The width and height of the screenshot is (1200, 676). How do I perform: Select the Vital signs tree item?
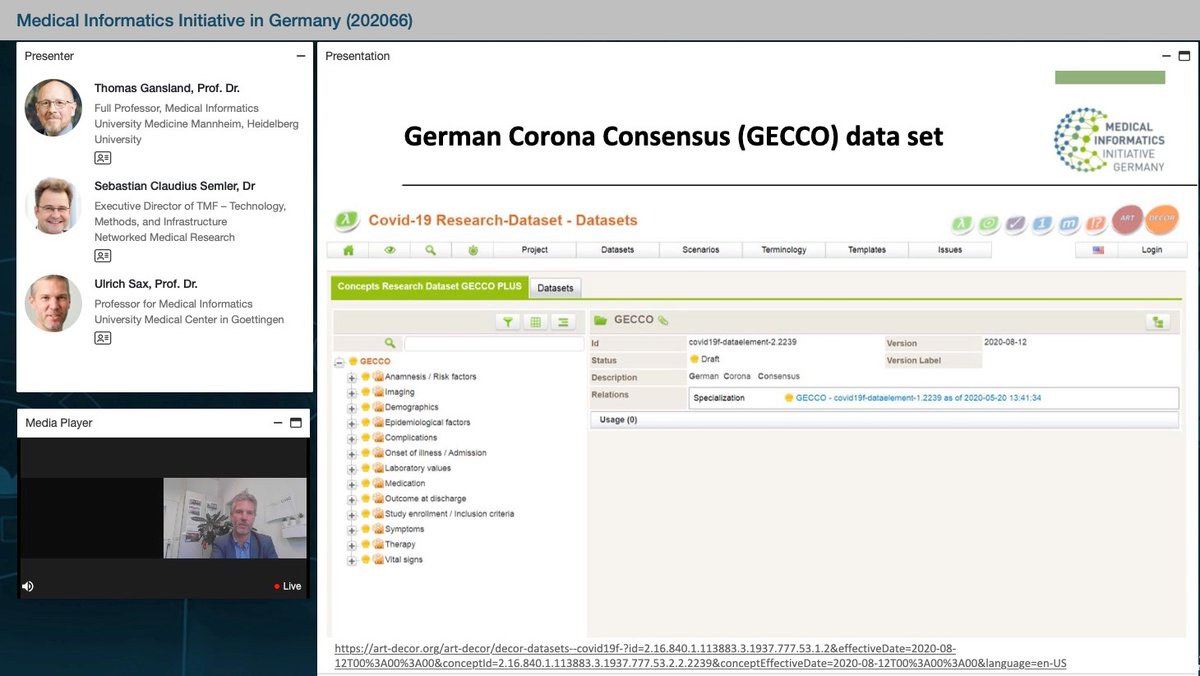coord(404,560)
